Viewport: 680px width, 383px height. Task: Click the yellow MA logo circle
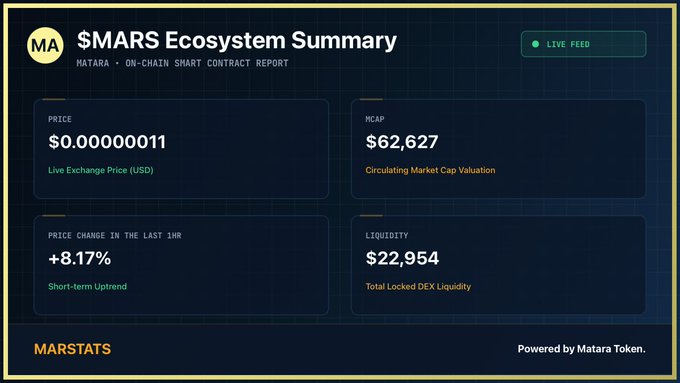point(45,45)
